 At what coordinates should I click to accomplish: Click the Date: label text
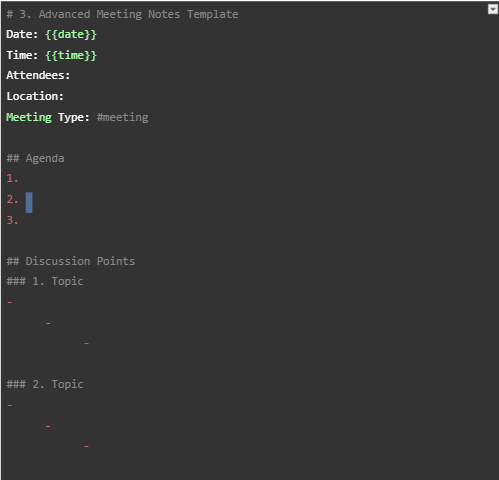[22, 34]
